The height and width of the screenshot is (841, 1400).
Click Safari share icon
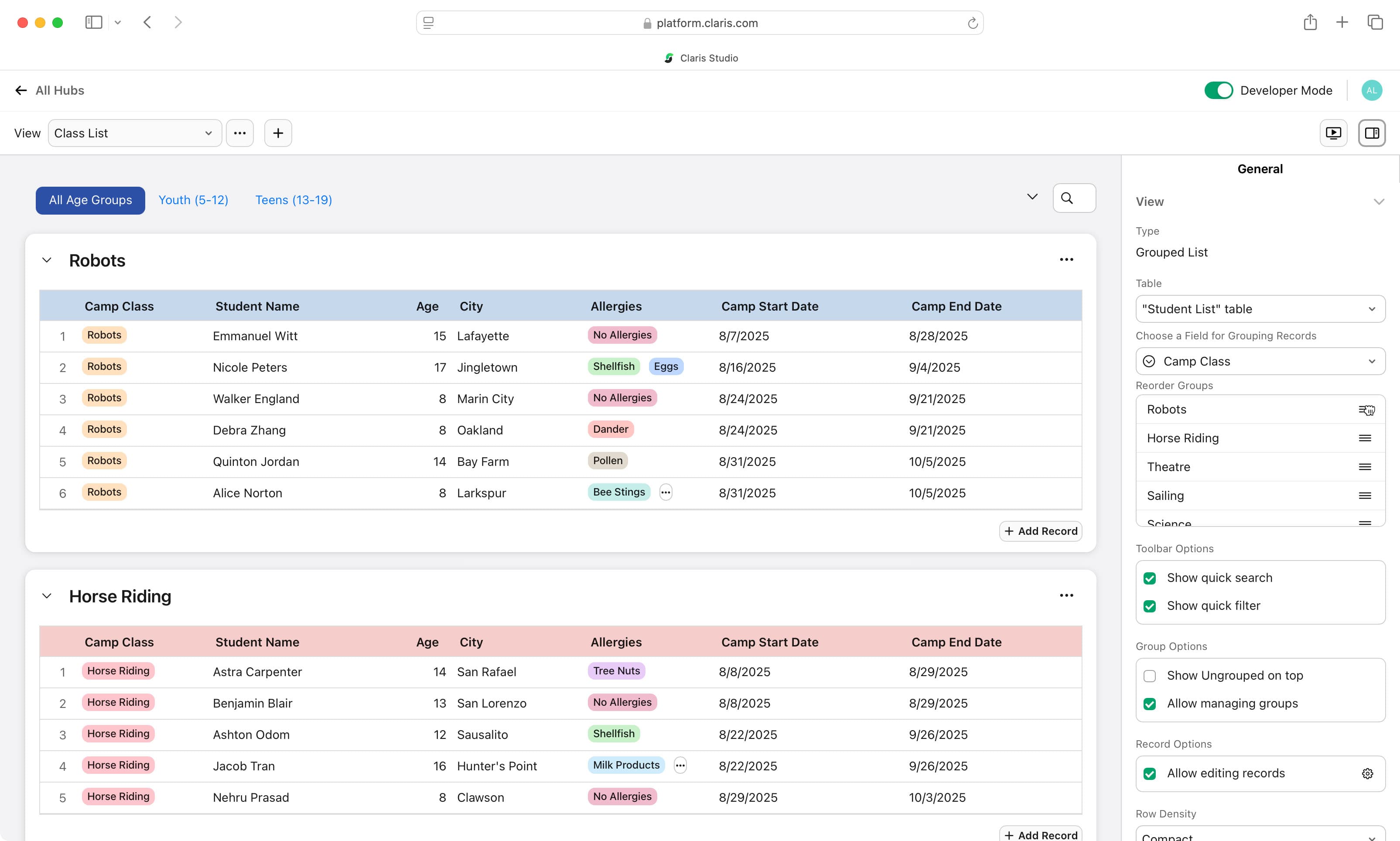coord(1310,23)
